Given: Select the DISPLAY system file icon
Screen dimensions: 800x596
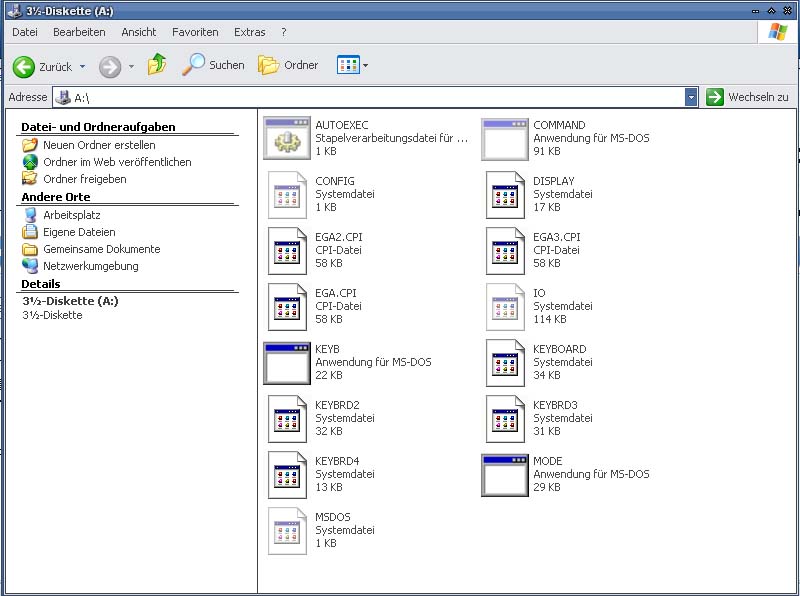Looking at the screenshot, I should [x=505, y=194].
